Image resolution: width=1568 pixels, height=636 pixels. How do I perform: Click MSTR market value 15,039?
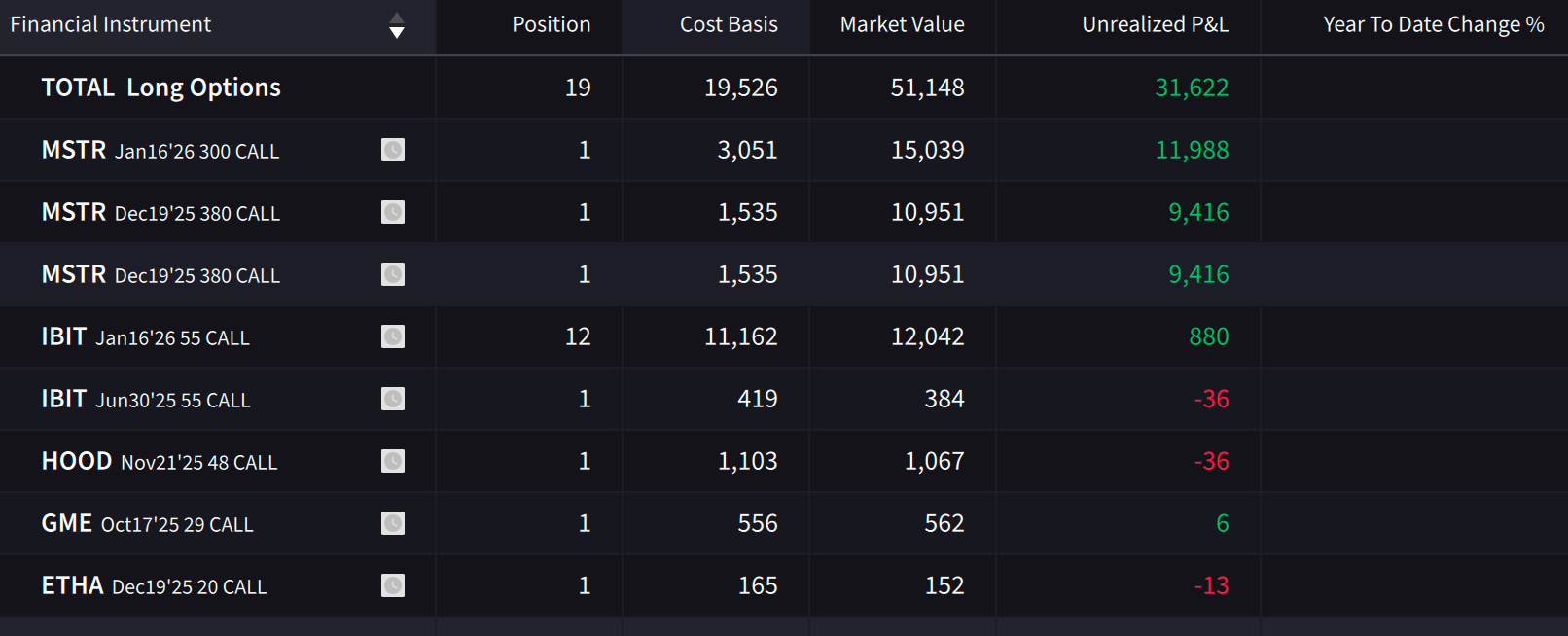click(x=928, y=150)
